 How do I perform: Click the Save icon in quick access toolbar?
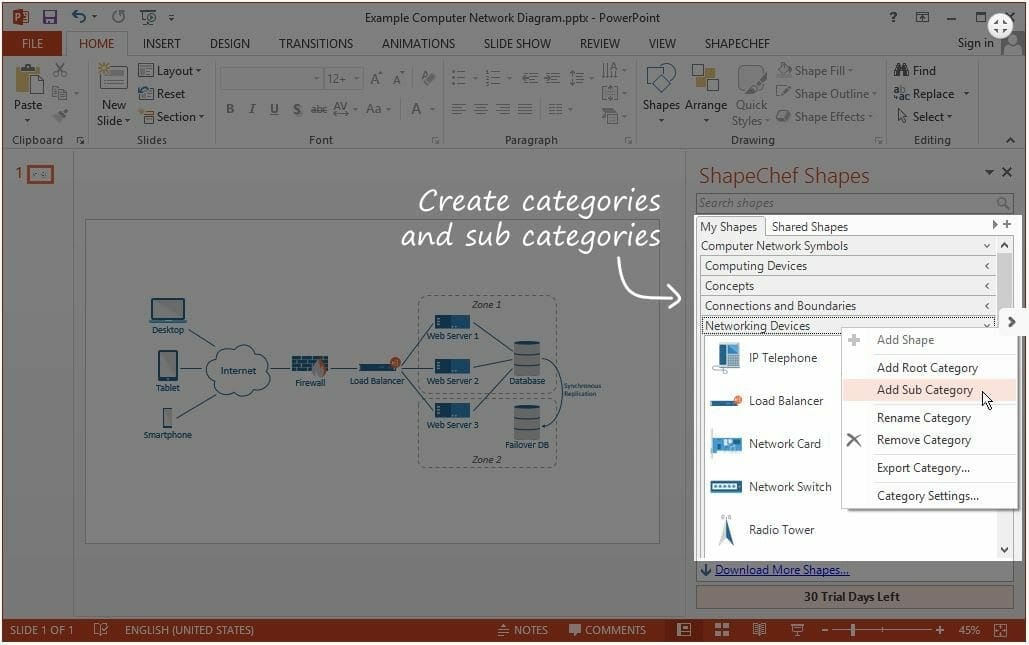tap(49, 17)
